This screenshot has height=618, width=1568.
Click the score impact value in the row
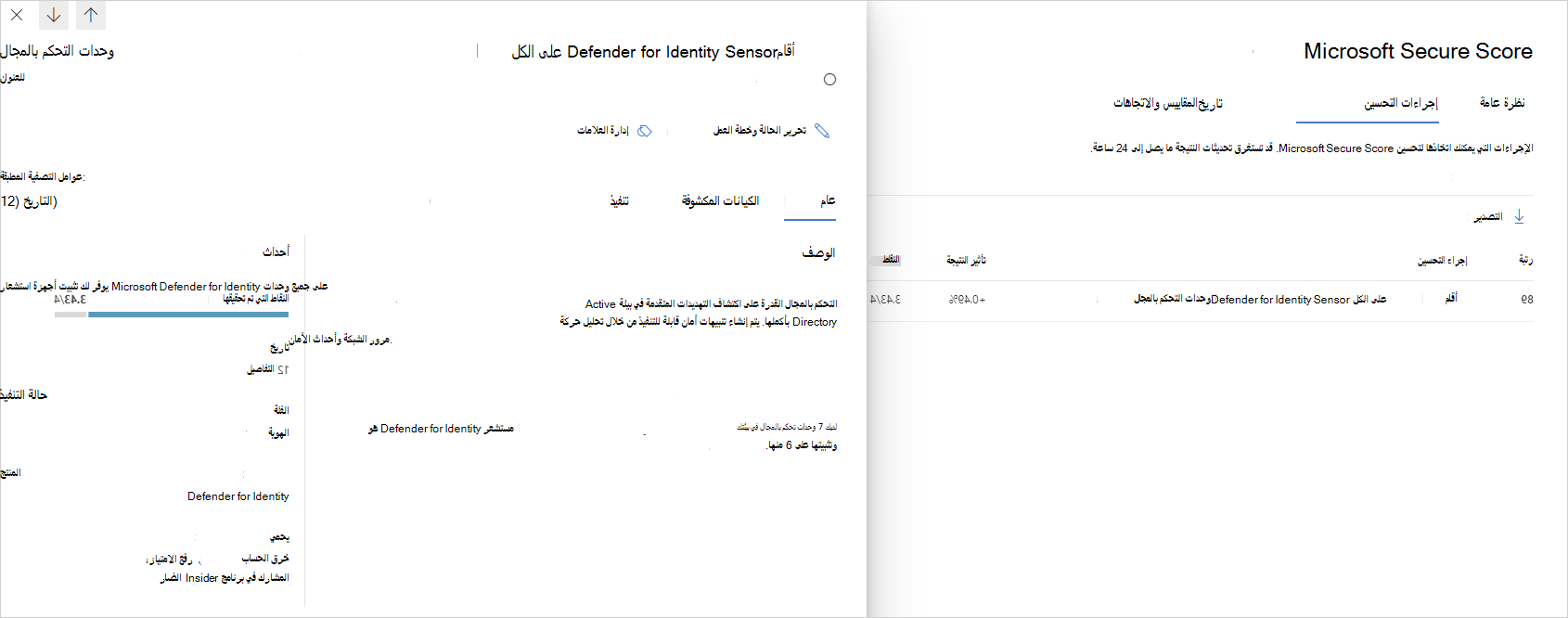(967, 300)
